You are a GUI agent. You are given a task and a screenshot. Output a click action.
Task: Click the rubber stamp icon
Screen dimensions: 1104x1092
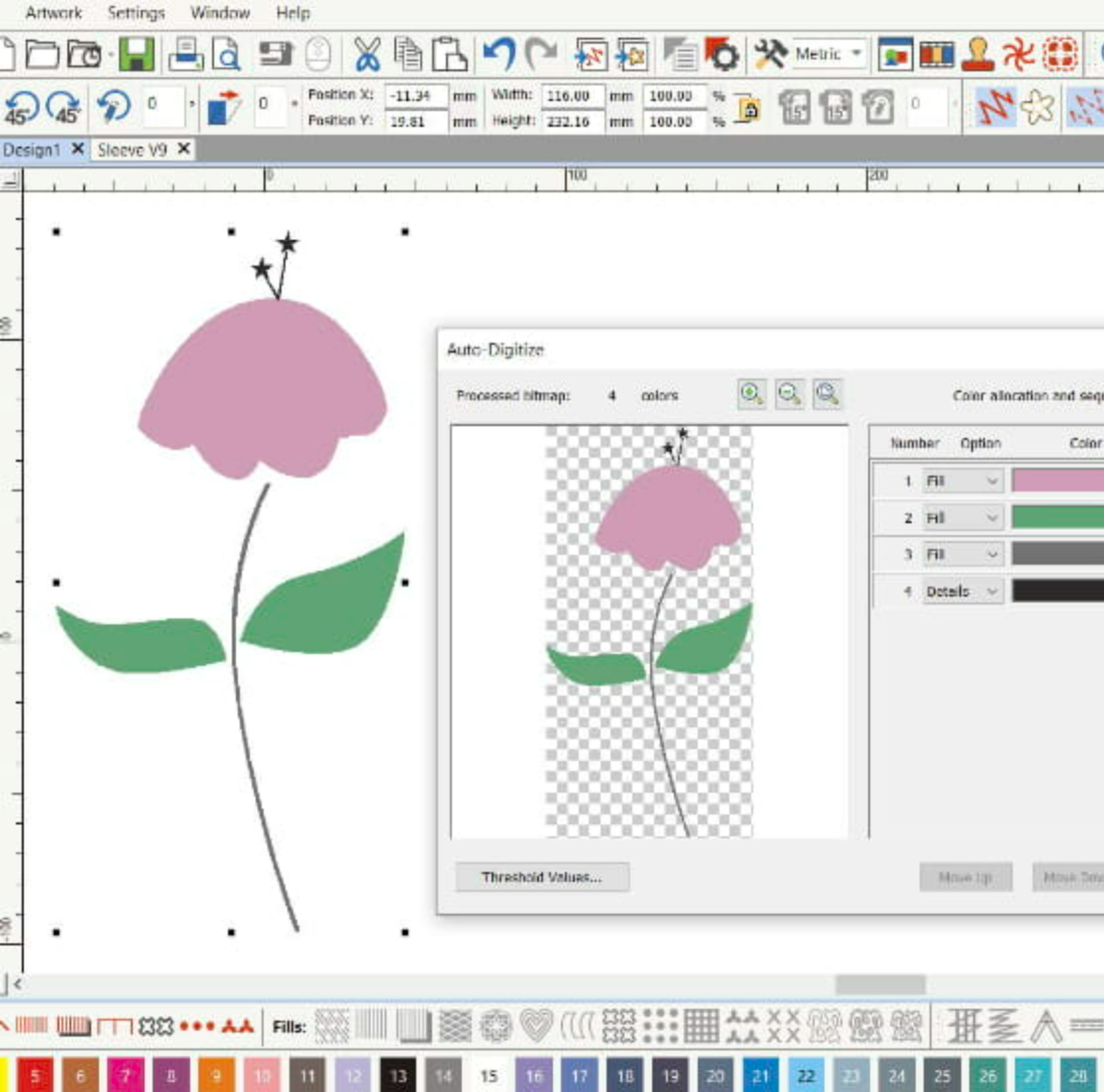point(979,55)
